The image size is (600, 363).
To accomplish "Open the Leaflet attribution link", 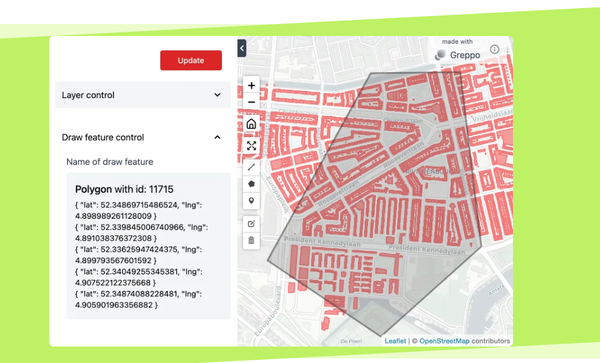I will tap(395, 341).
